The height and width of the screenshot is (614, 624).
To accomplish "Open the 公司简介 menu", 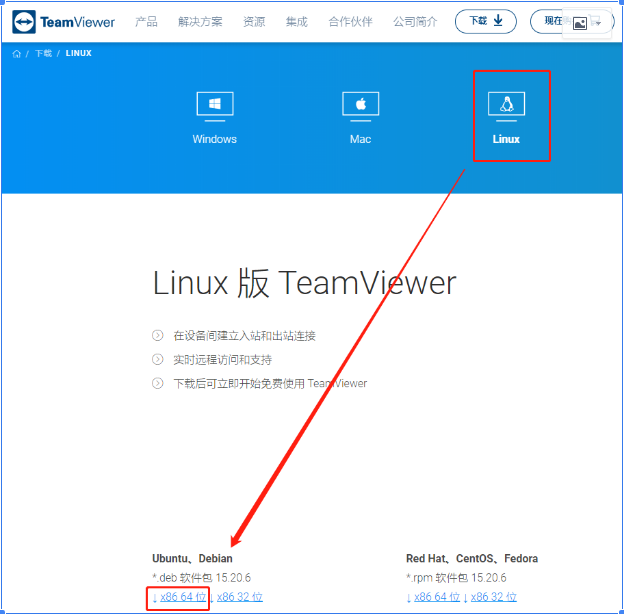I will (x=415, y=21).
